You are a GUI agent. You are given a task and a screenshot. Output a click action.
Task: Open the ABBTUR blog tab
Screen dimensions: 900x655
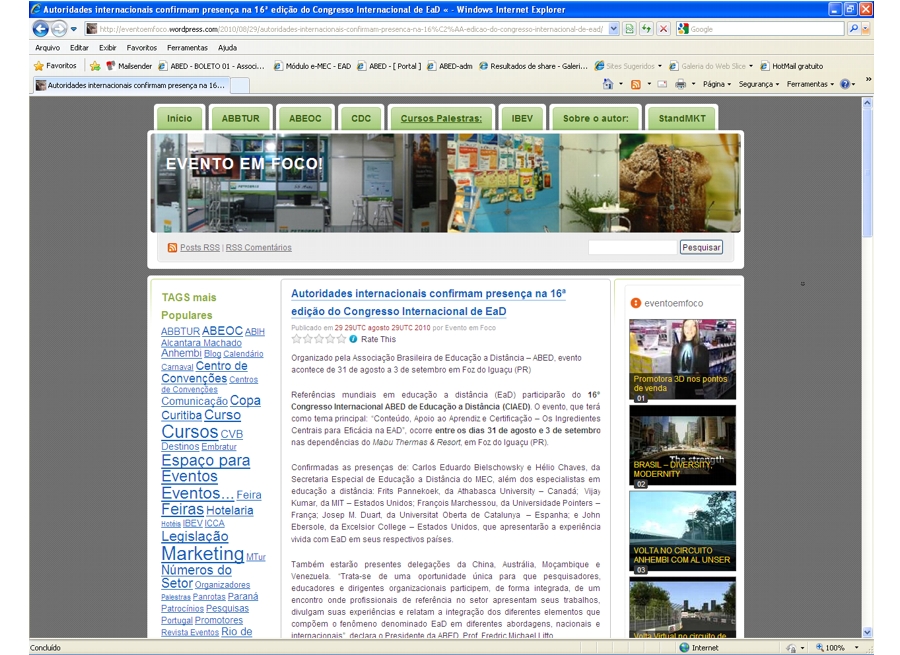pyautogui.click(x=240, y=118)
